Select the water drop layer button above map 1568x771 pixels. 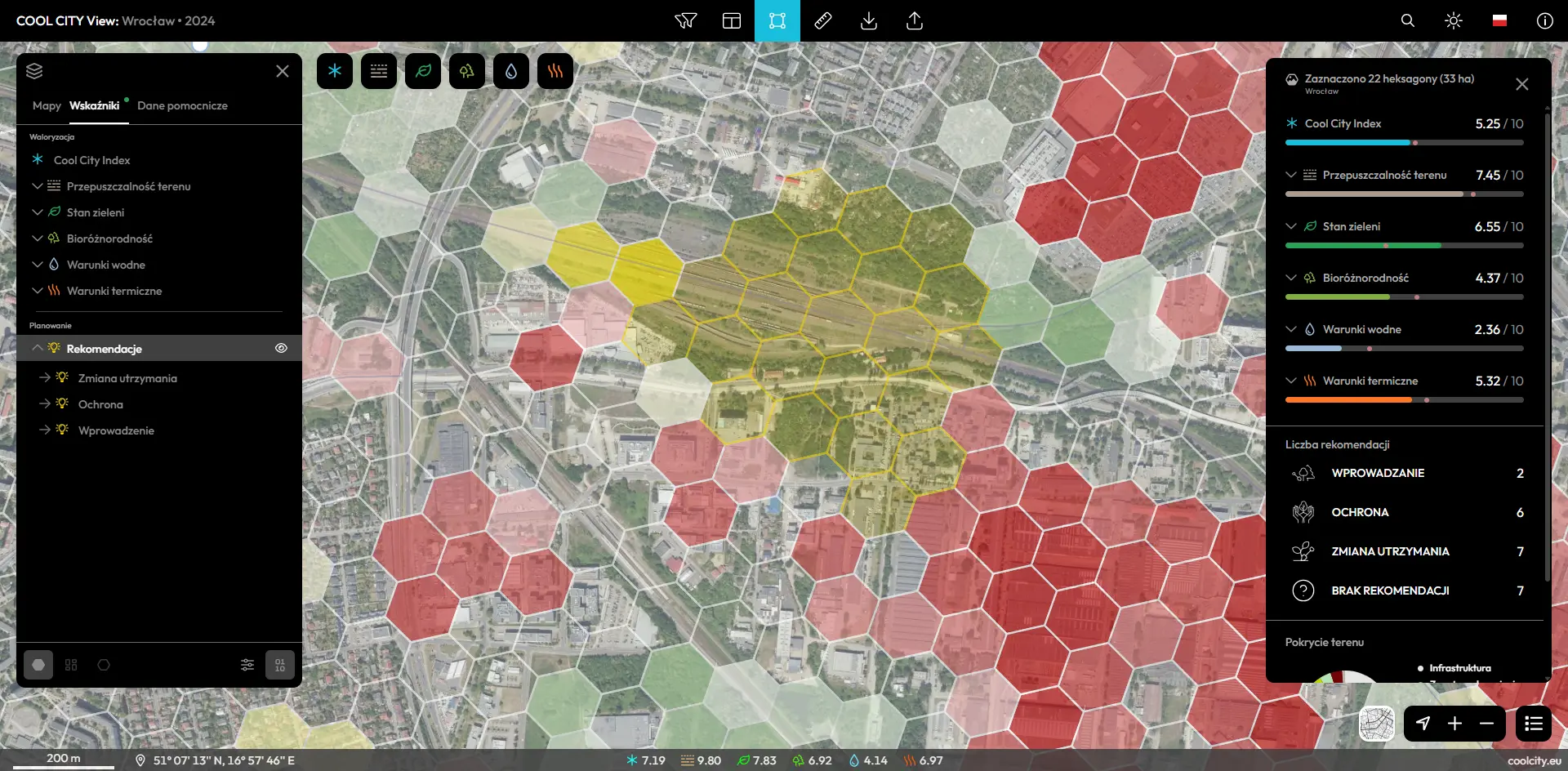[511, 71]
